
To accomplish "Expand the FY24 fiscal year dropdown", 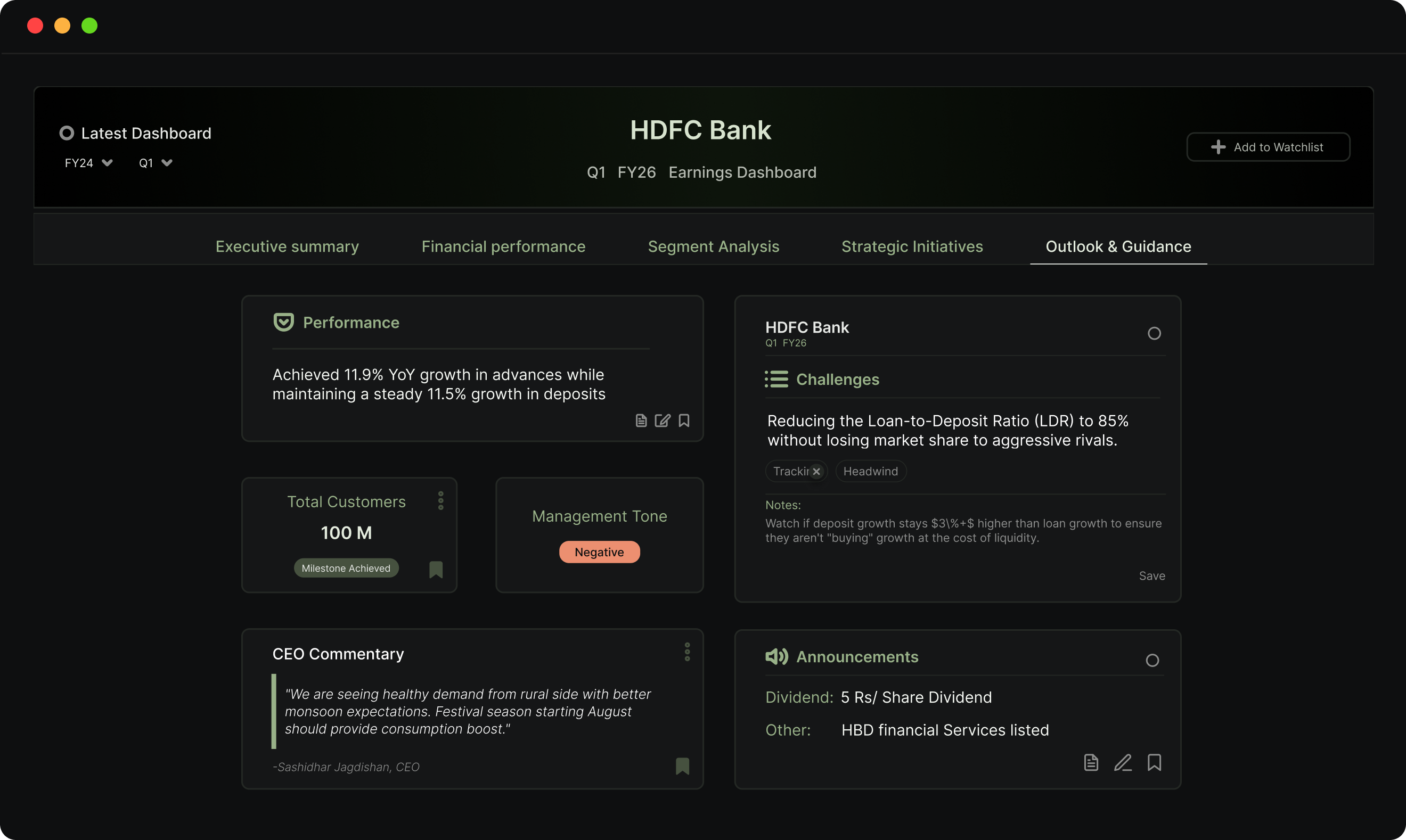I will [x=88, y=163].
